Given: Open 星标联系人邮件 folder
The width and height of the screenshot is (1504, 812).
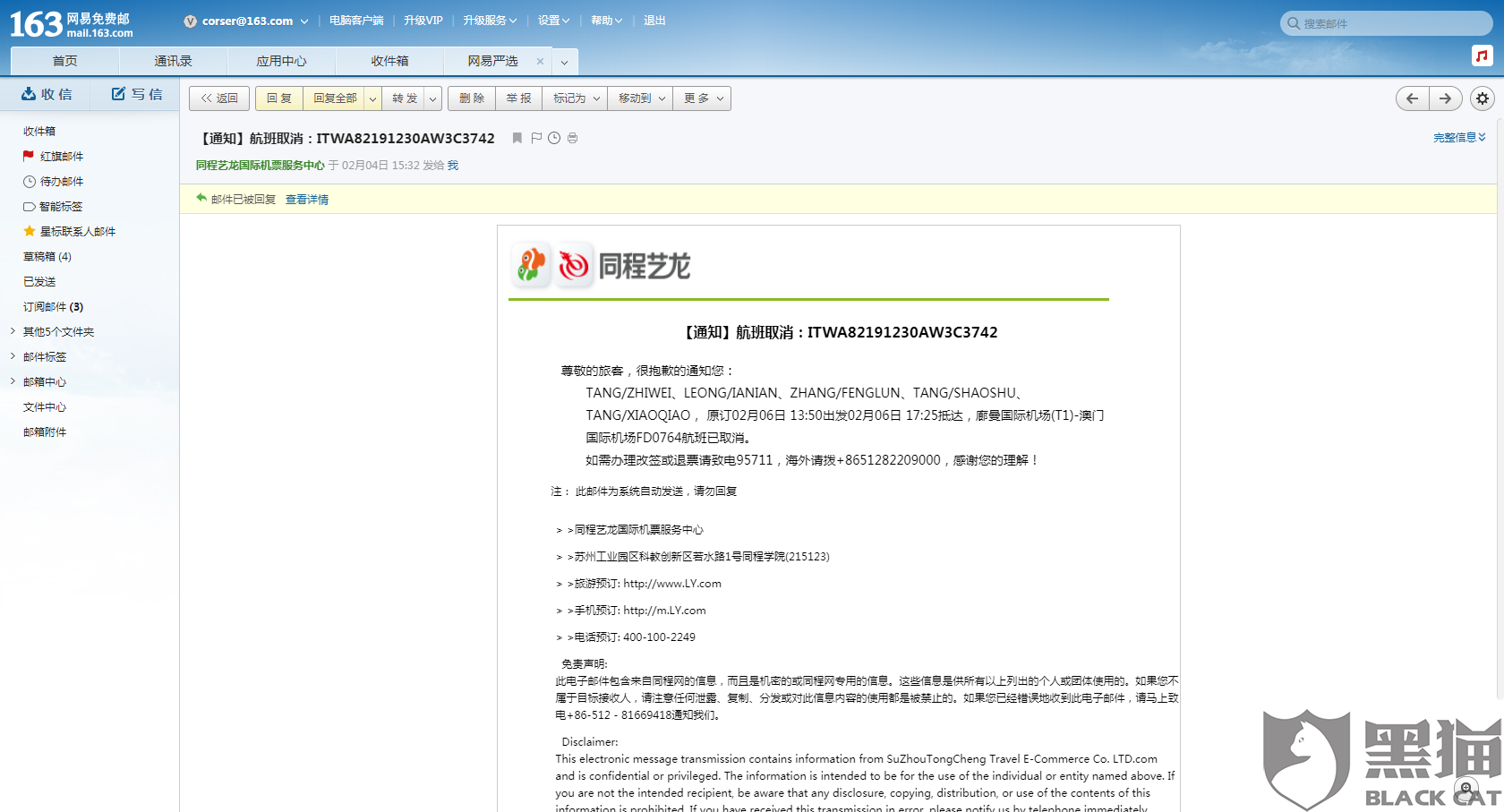Looking at the screenshot, I should tap(78, 231).
